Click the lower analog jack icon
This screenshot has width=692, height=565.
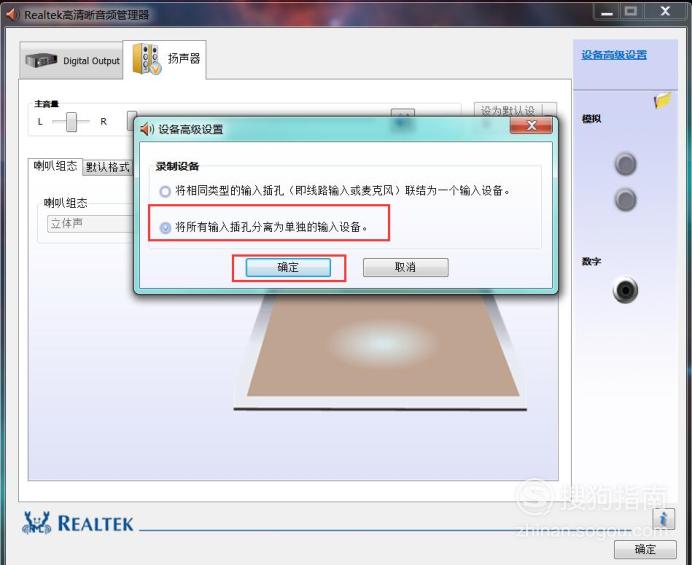[x=625, y=200]
